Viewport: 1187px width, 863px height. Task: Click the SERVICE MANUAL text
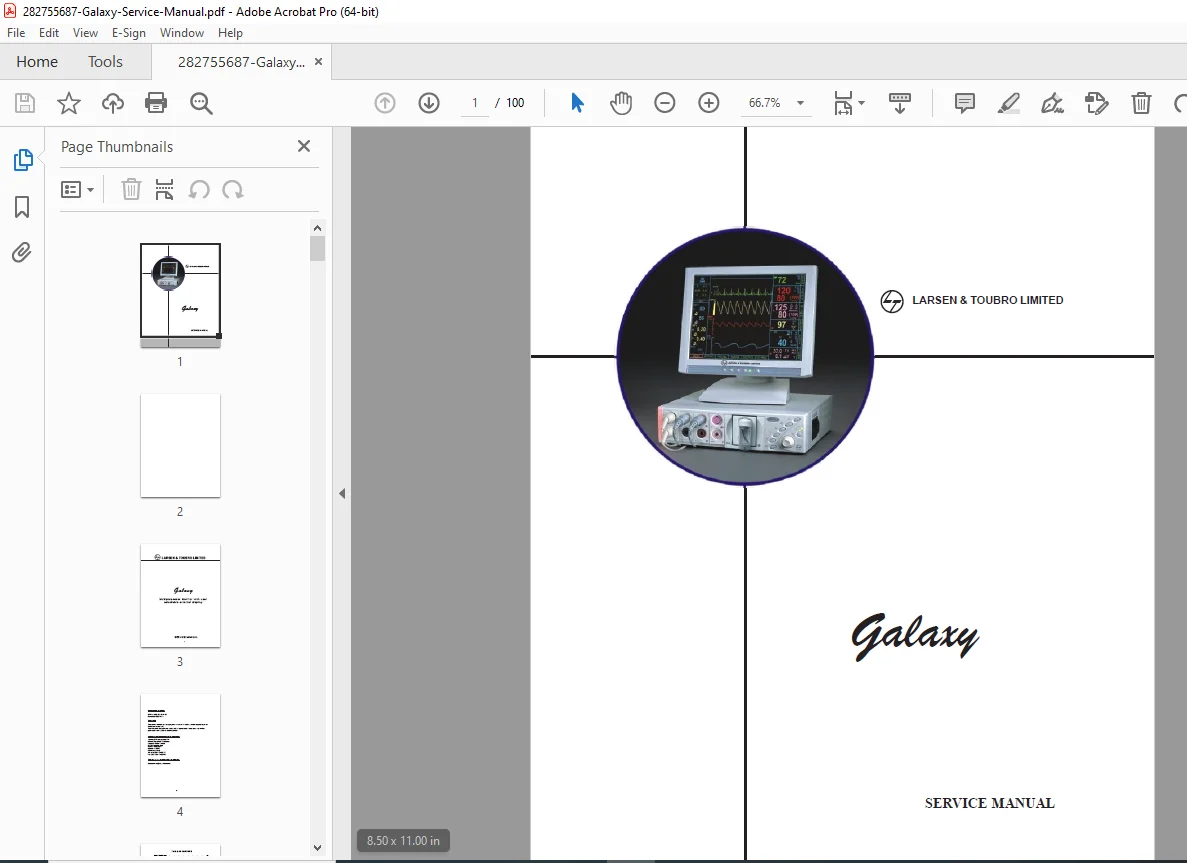[989, 803]
